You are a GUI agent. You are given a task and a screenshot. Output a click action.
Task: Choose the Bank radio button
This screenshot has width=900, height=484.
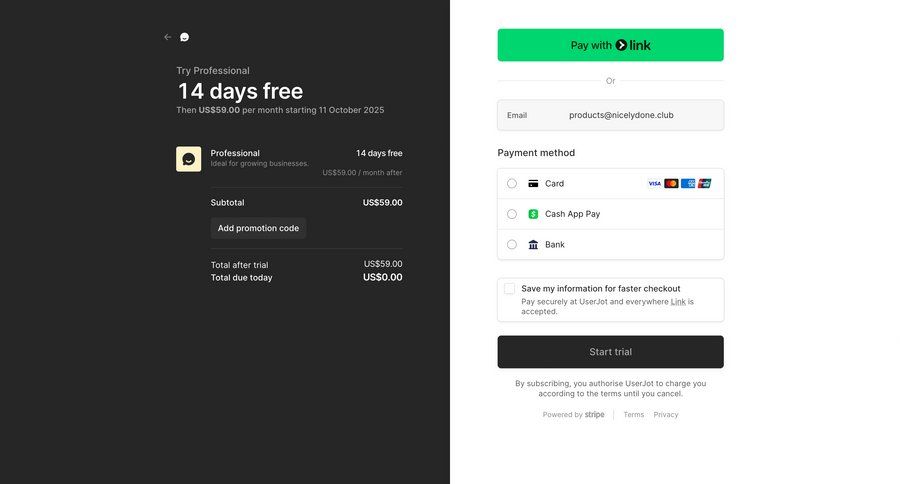tap(512, 245)
